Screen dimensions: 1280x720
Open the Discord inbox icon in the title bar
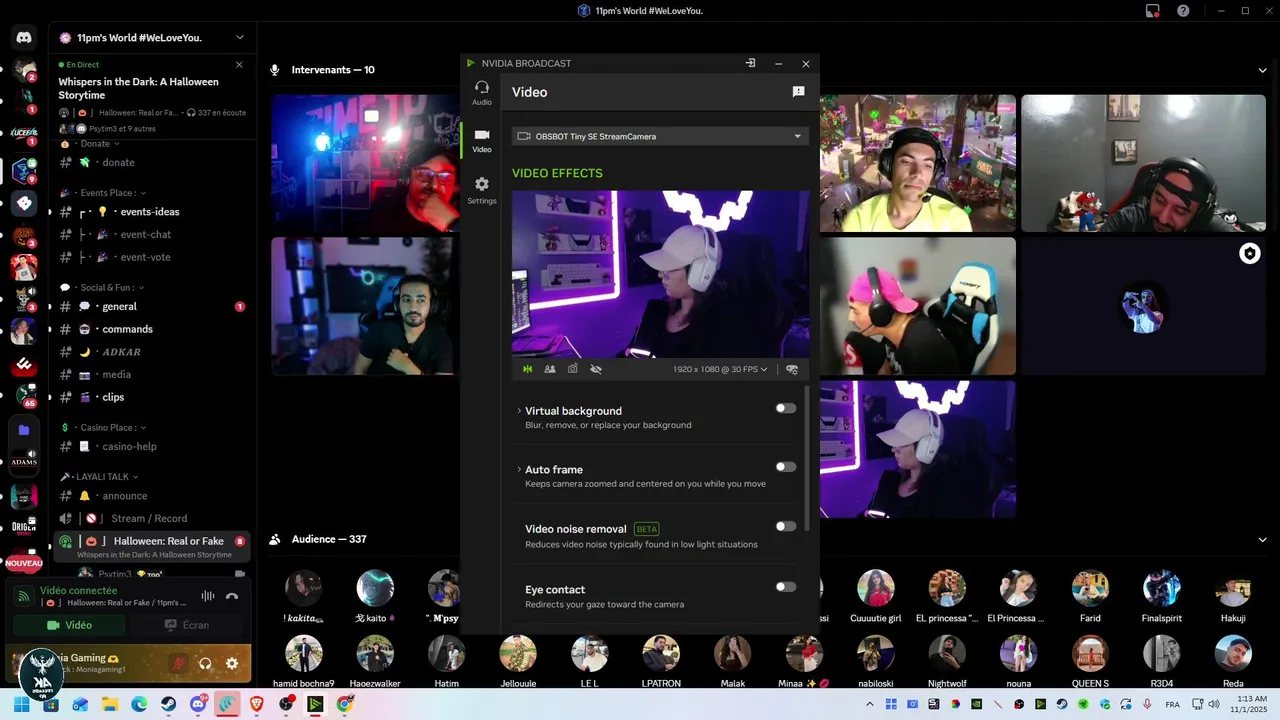tap(1153, 11)
